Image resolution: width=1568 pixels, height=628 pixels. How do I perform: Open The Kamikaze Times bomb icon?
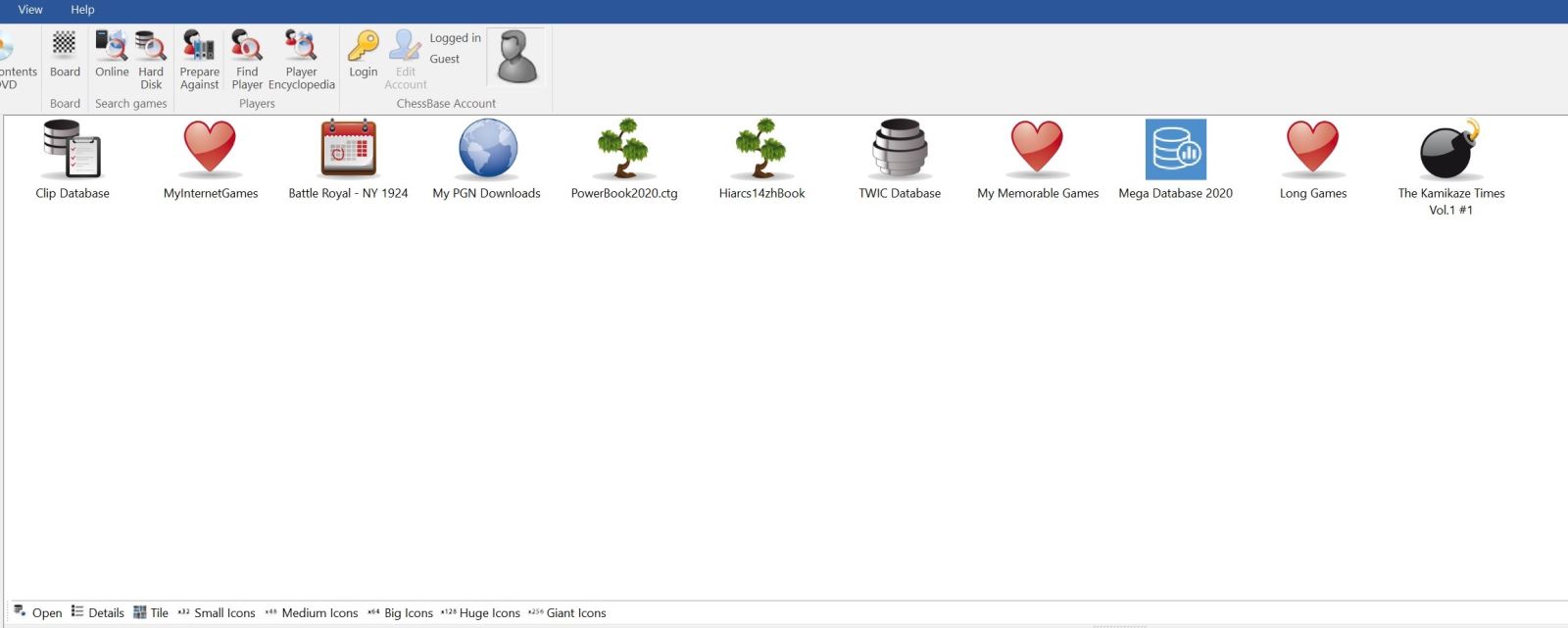[x=1450, y=150]
